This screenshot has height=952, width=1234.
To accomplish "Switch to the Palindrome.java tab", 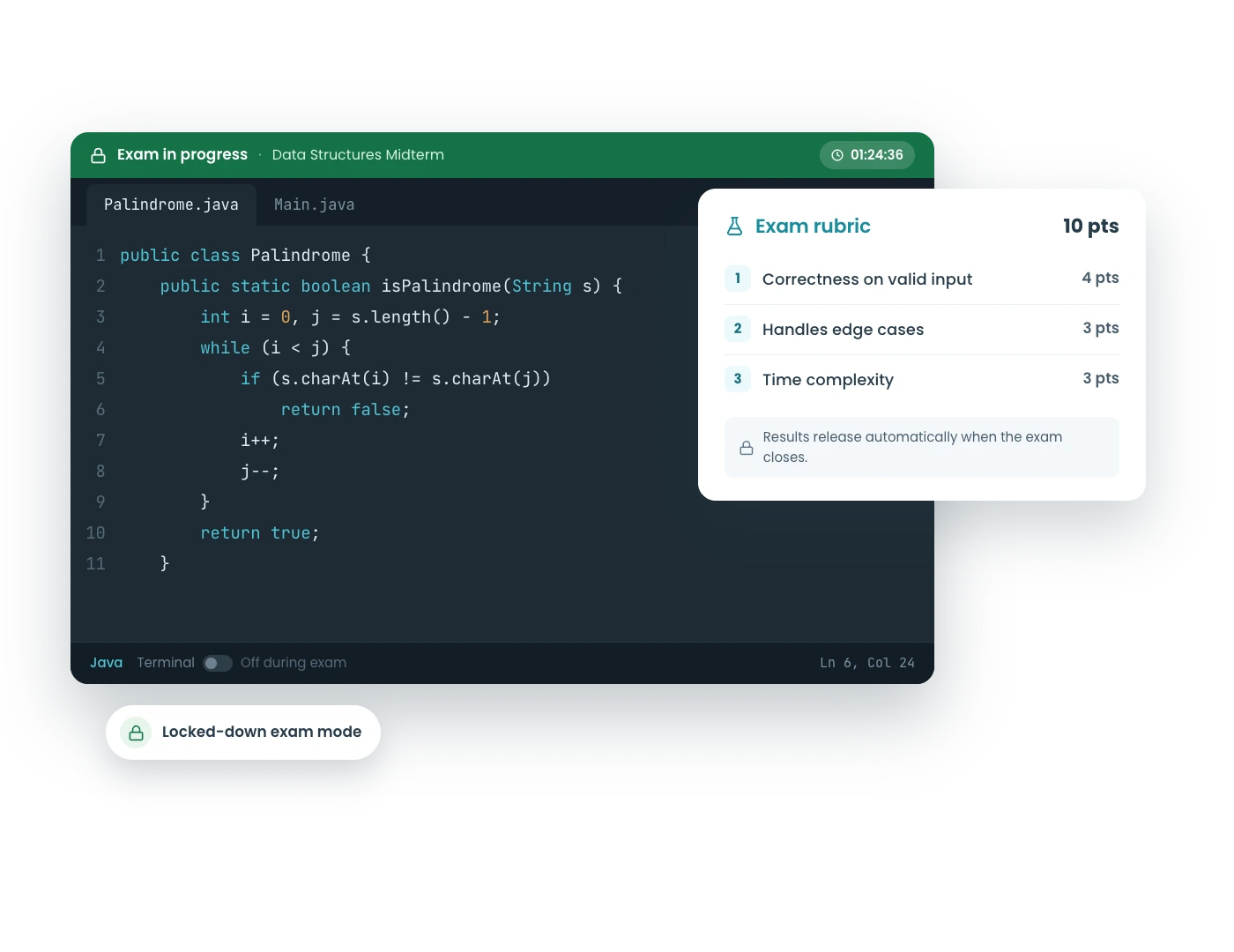I will (171, 205).
